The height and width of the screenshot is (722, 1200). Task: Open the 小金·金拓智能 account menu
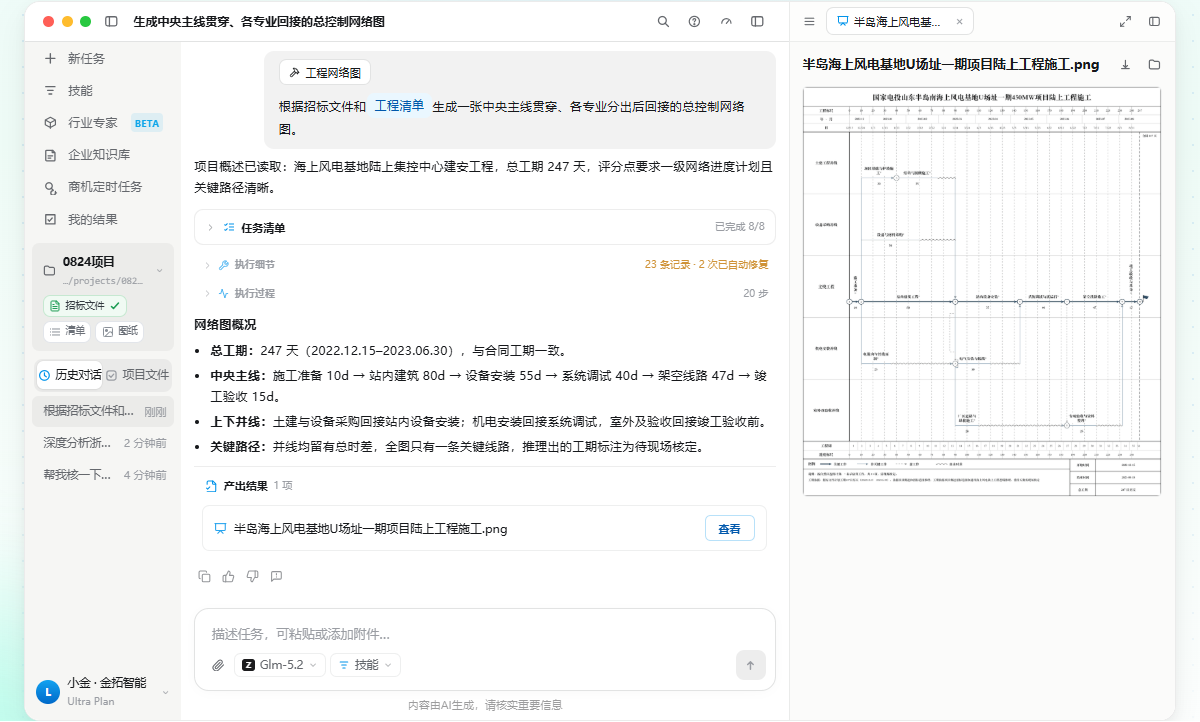tap(103, 691)
